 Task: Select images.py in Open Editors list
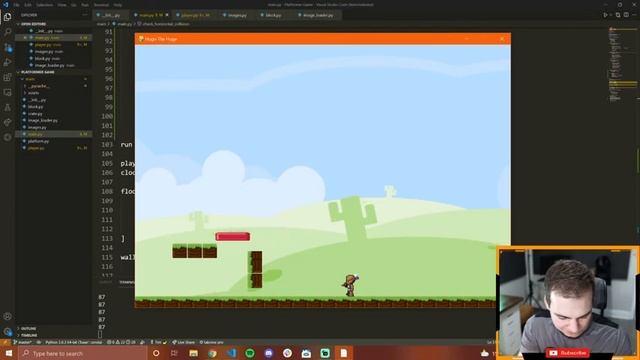pos(49,51)
